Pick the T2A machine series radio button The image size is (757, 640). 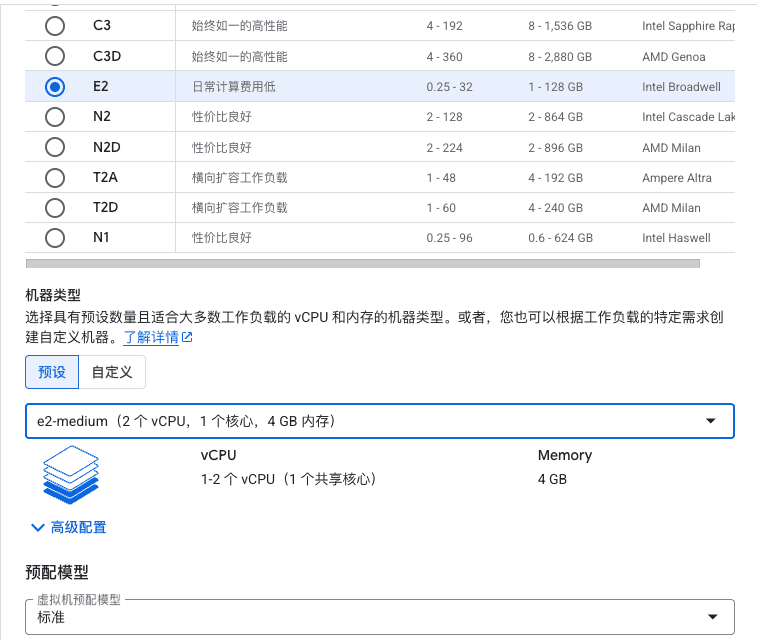55,178
